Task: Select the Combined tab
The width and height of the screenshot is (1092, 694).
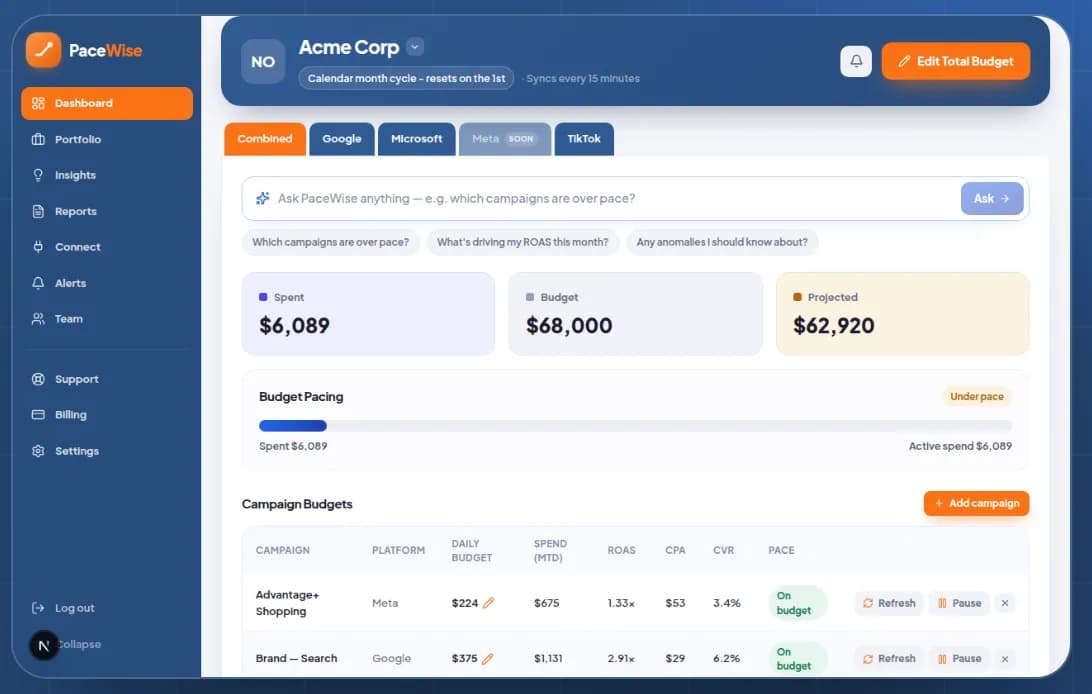Action: 265,139
